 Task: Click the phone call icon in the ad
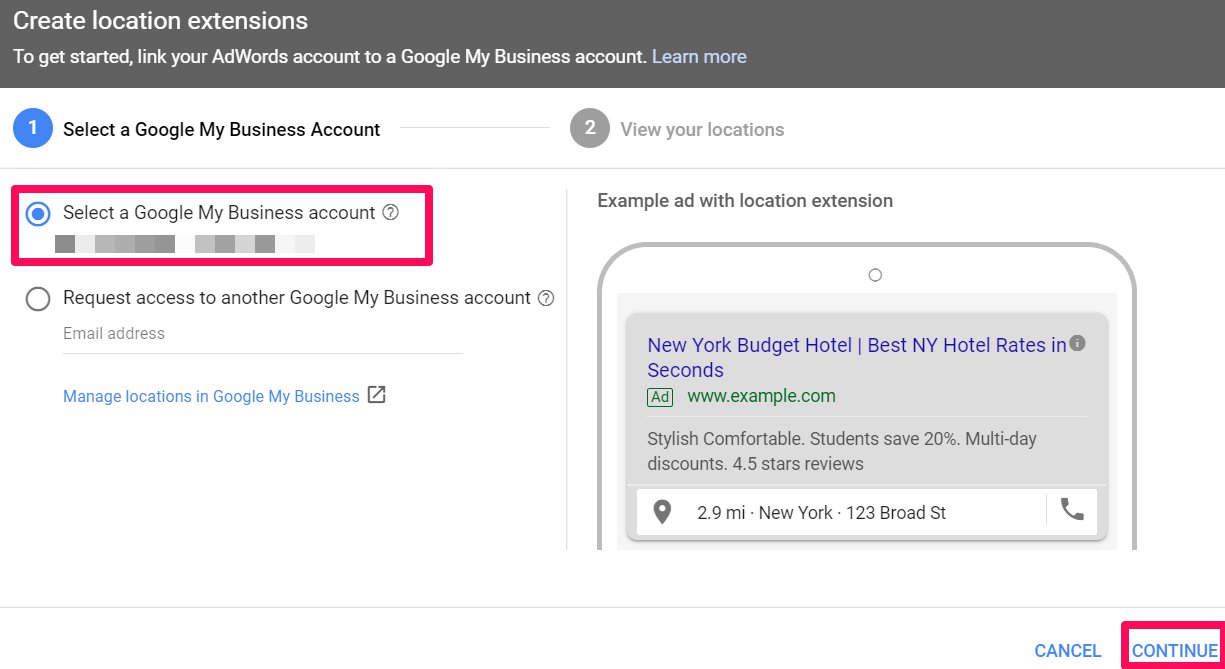pyautogui.click(x=1072, y=510)
